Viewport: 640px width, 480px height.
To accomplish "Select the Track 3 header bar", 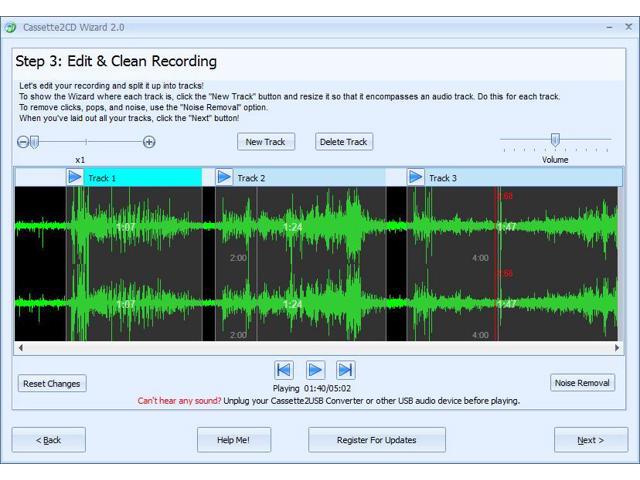I will coord(515,178).
